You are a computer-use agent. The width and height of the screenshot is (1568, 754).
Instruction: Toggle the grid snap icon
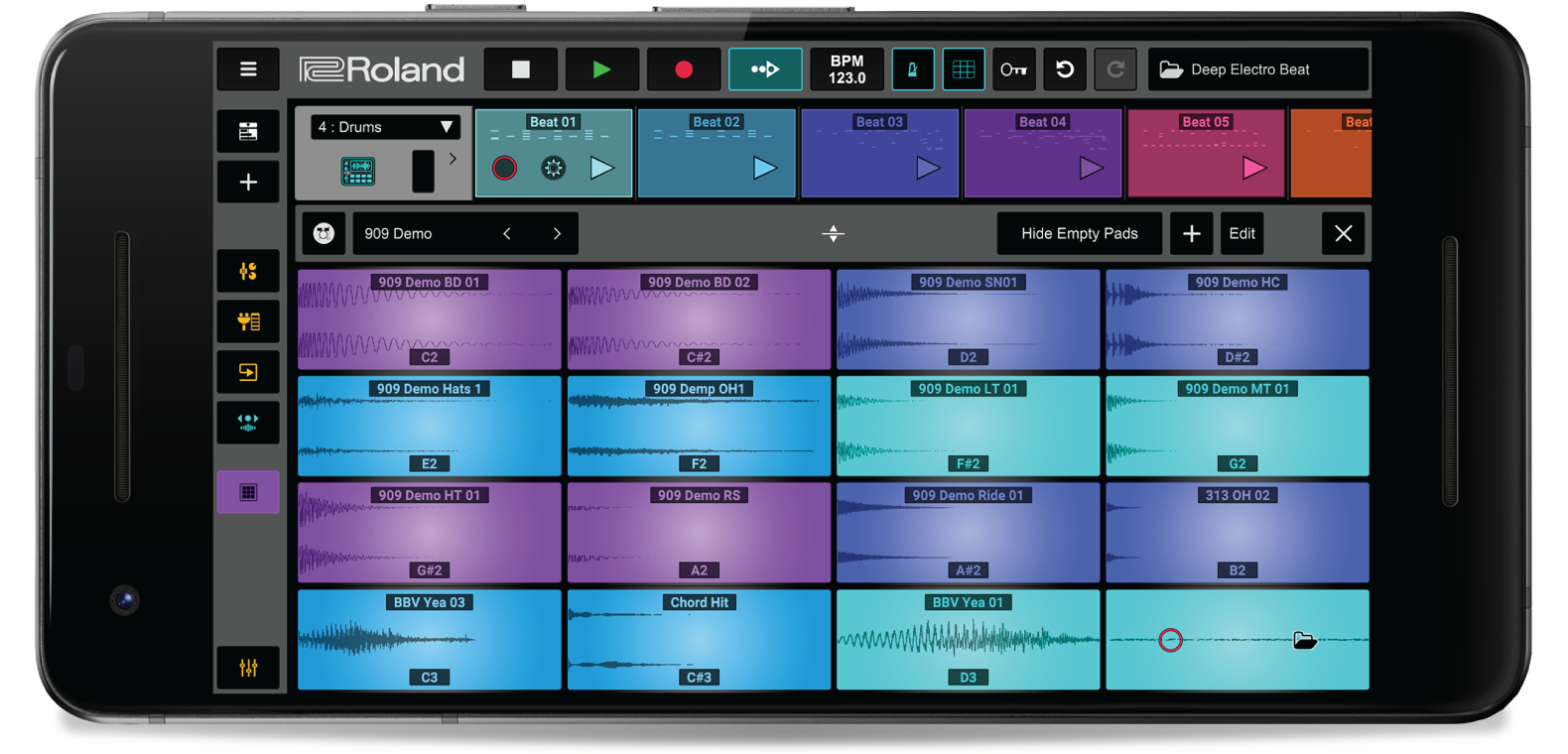click(963, 69)
